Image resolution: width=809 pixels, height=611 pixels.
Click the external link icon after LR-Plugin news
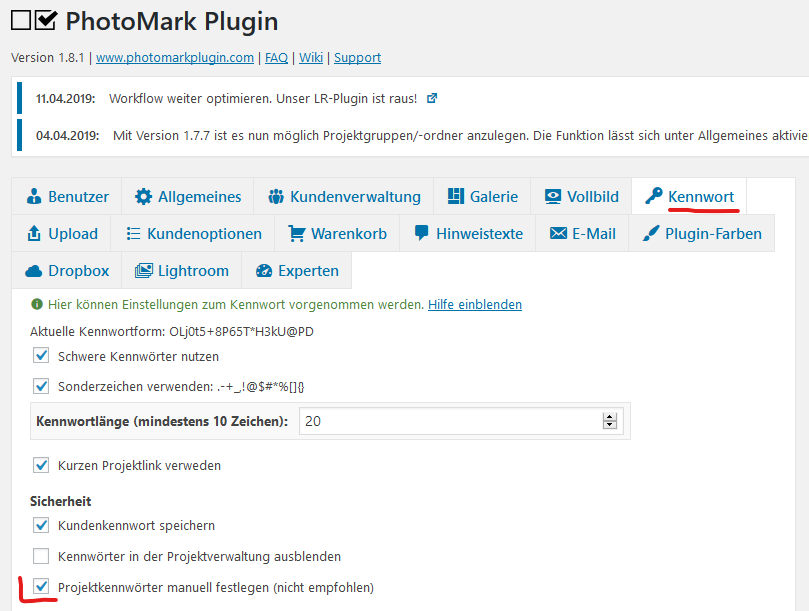point(432,99)
